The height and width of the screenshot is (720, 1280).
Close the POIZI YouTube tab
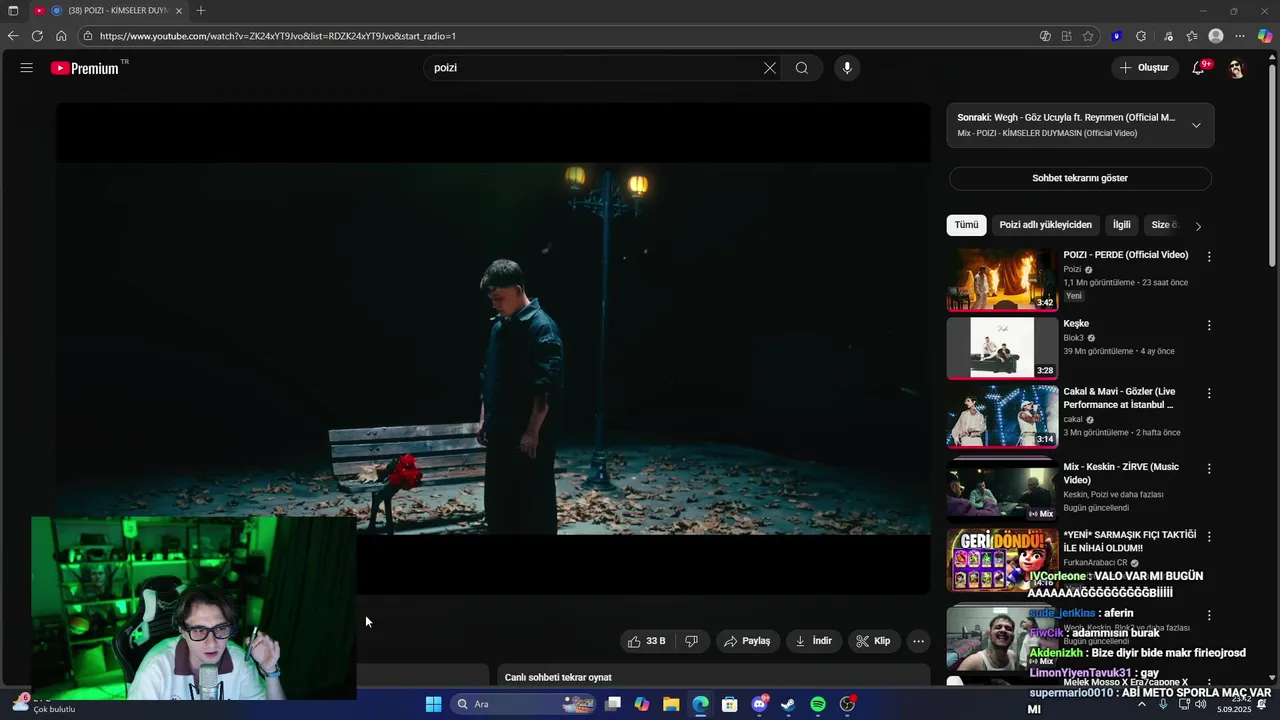pos(179,11)
